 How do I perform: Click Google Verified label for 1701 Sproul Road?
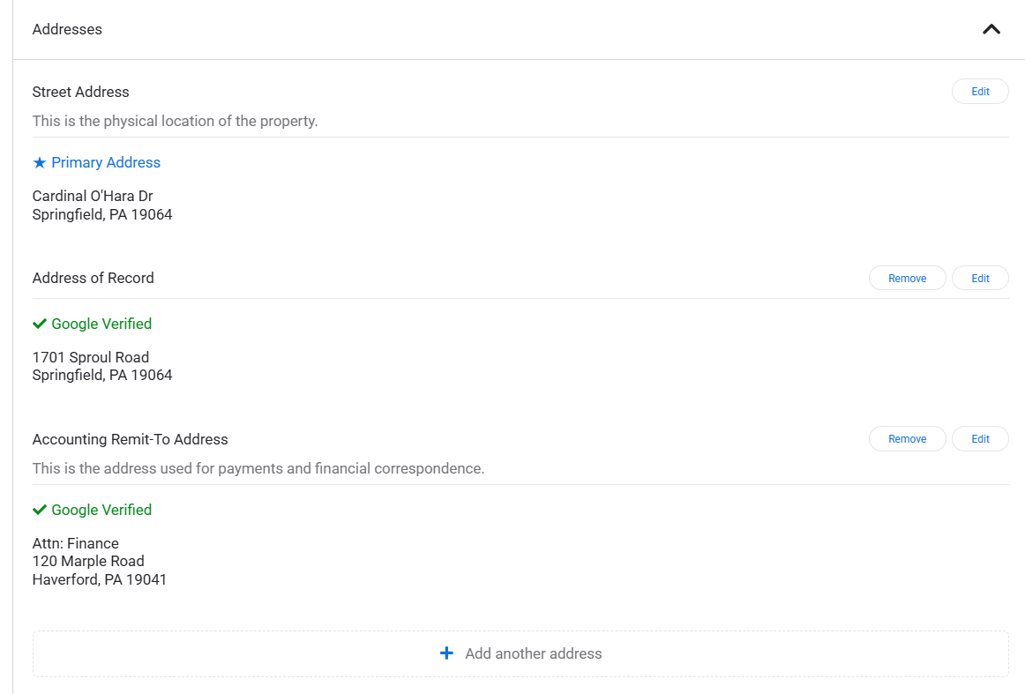tap(101, 324)
